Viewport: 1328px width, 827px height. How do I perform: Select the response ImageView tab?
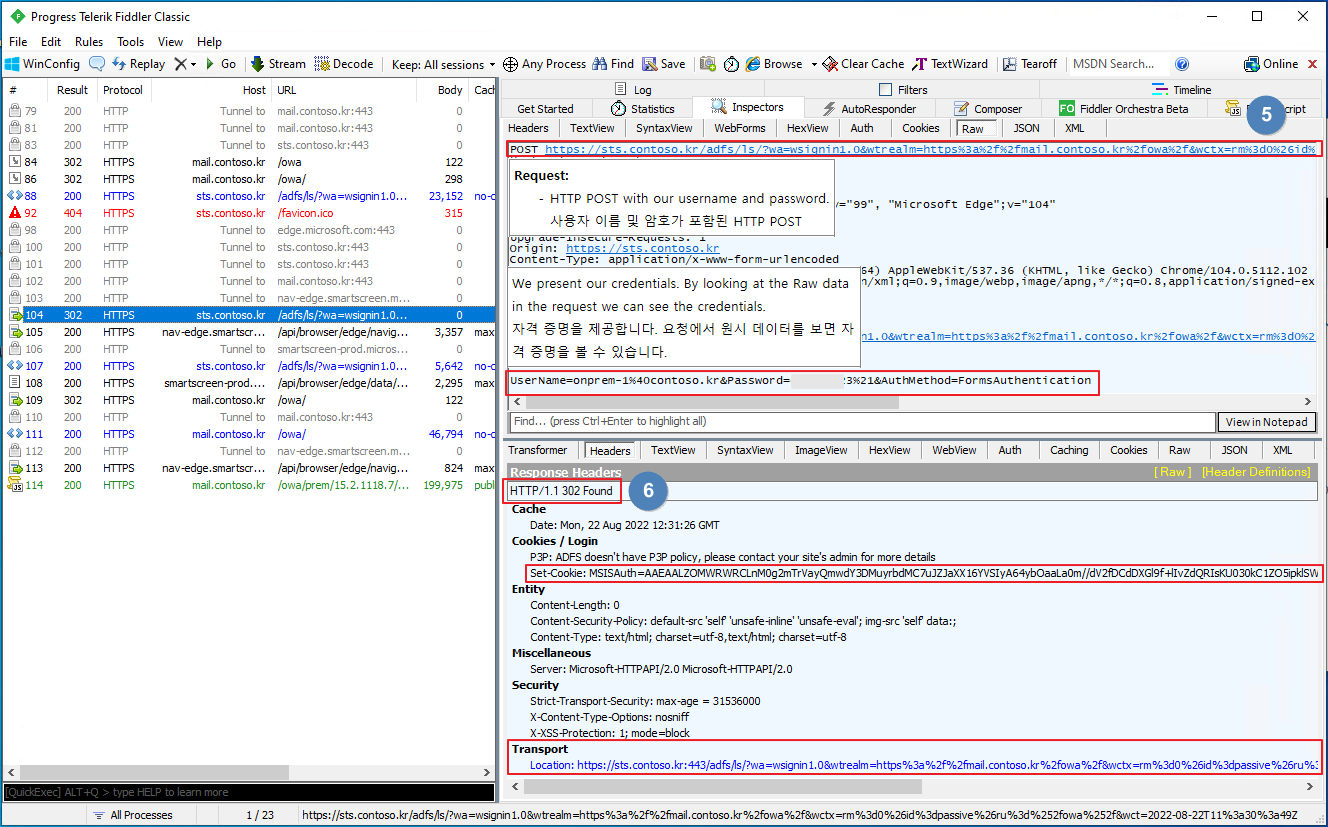pos(821,451)
